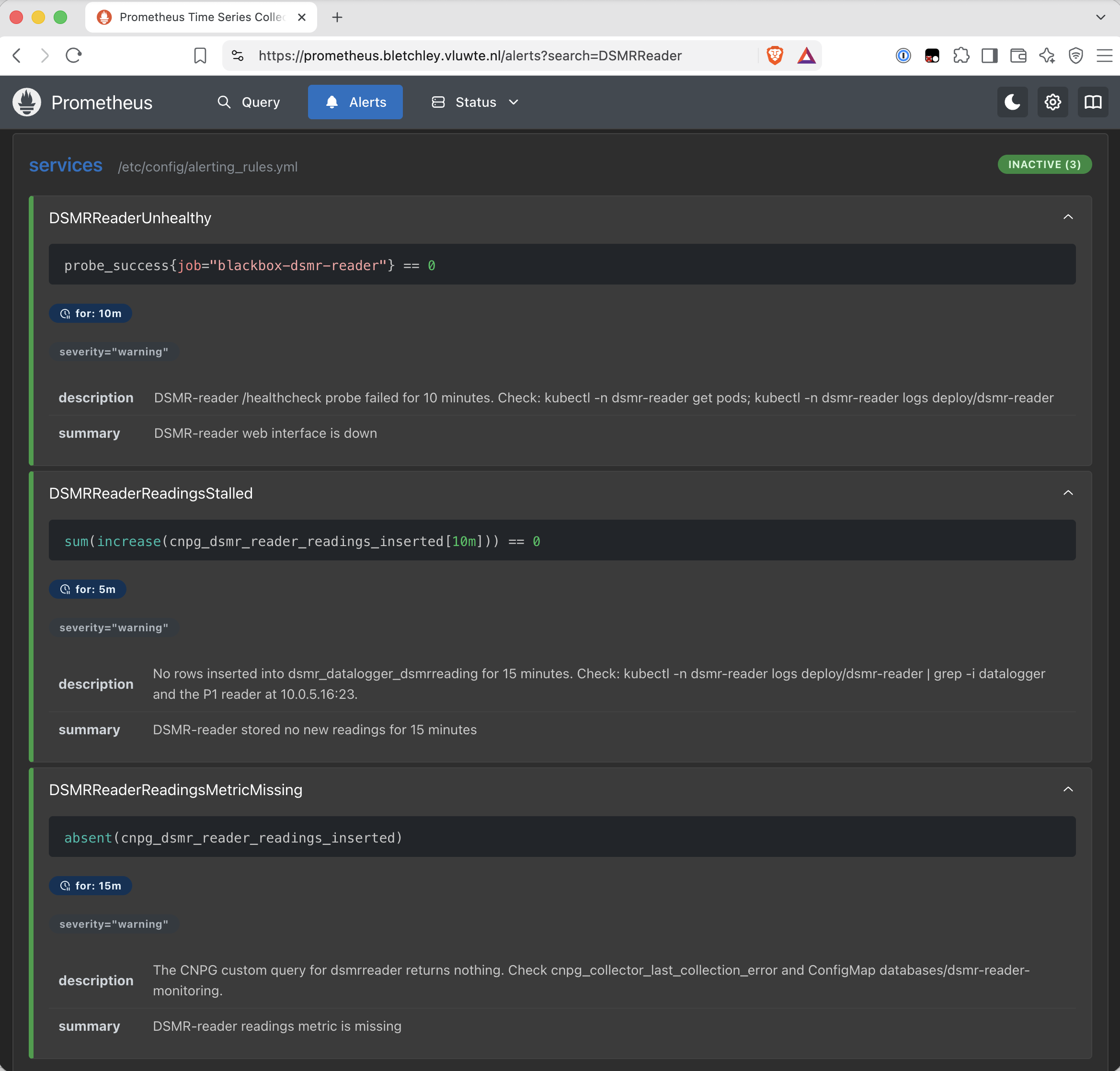This screenshot has height=1071, width=1120.
Task: Click severity="warning" label under DSMRReaderUnhealthy
Action: 114,352
